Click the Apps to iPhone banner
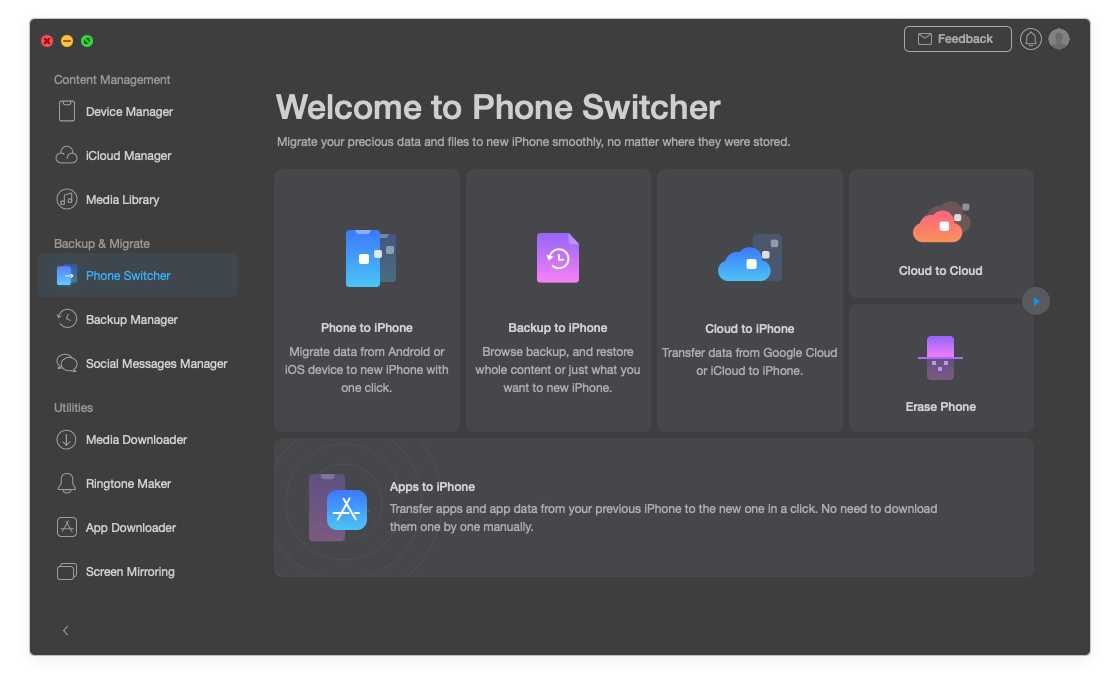This screenshot has height=676, width=1107. tap(653, 507)
